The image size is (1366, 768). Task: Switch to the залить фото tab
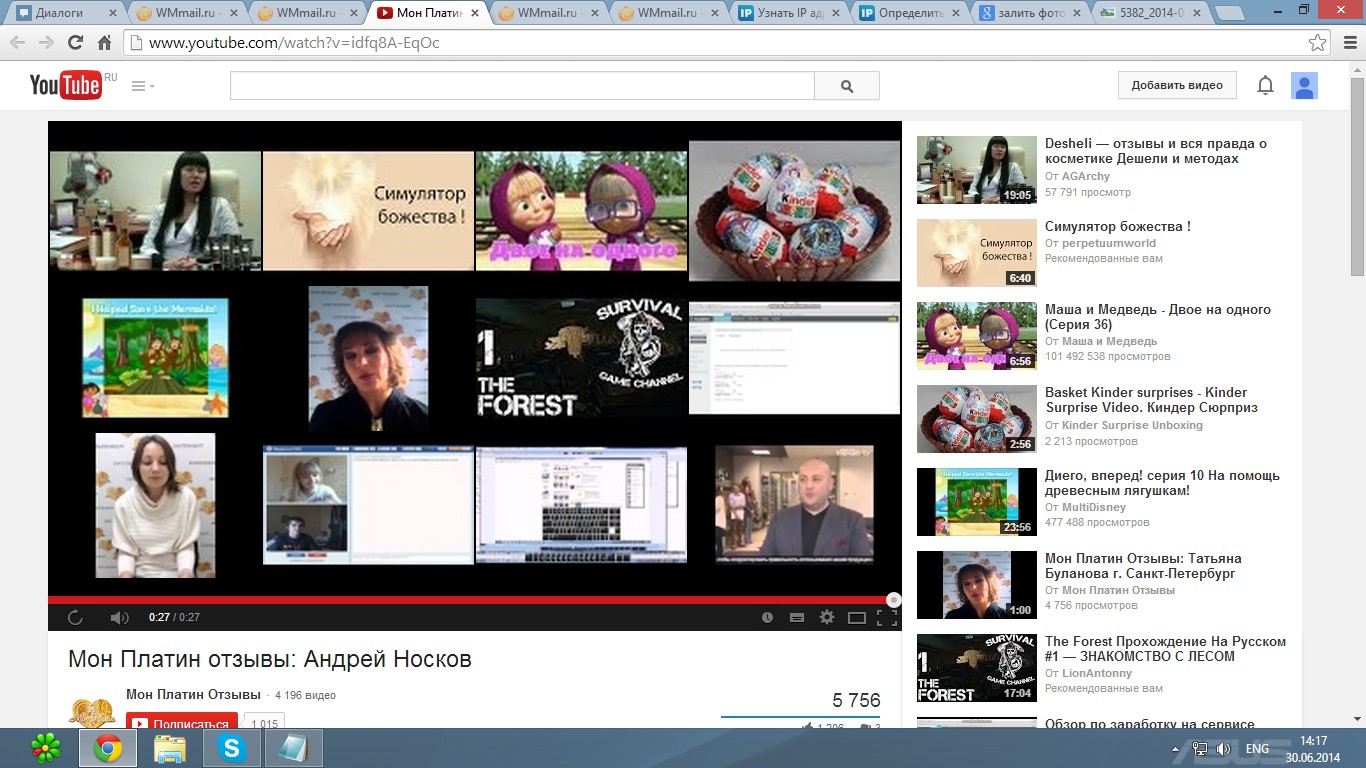[1032, 14]
